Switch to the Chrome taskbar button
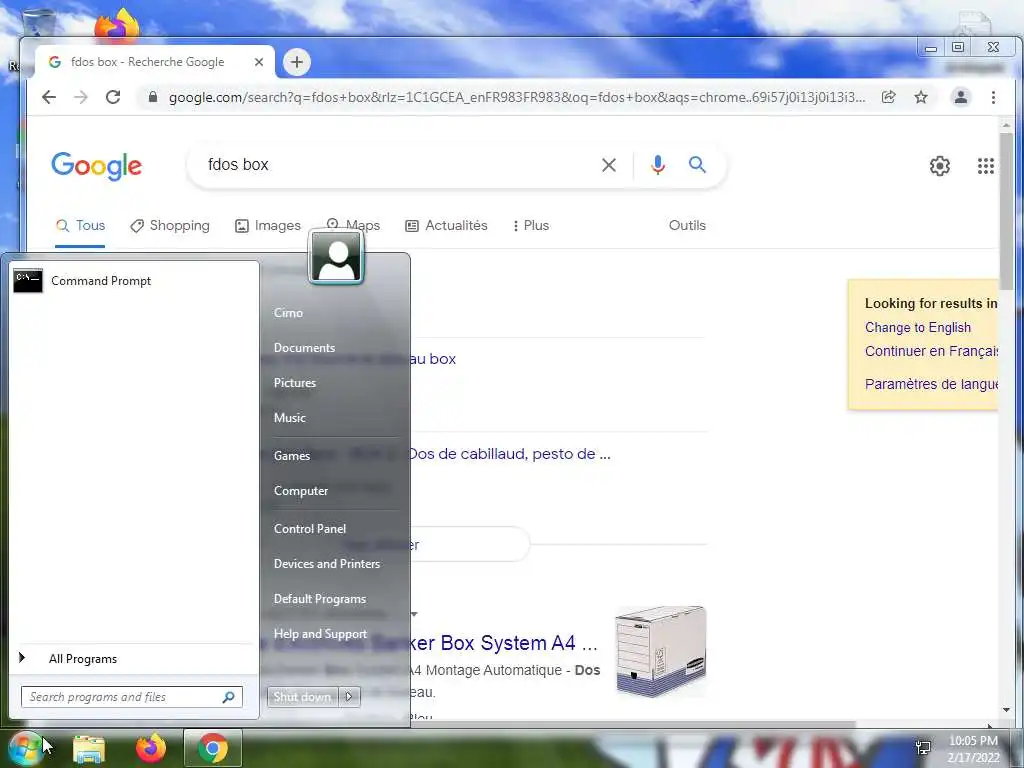This screenshot has width=1024, height=768. coord(213,748)
